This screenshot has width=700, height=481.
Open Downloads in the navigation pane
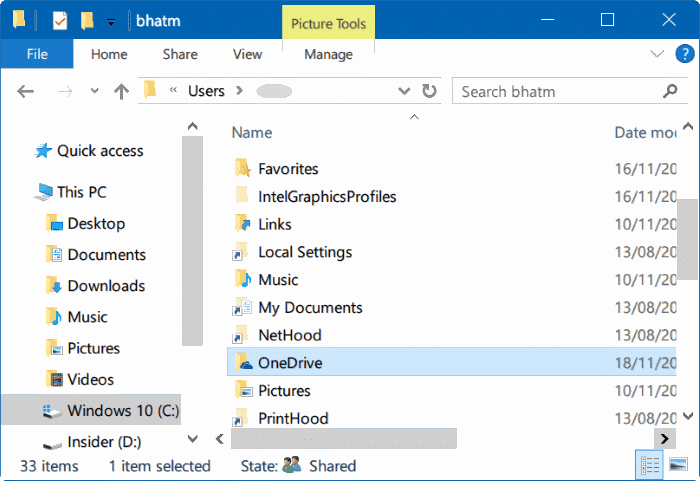[106, 286]
